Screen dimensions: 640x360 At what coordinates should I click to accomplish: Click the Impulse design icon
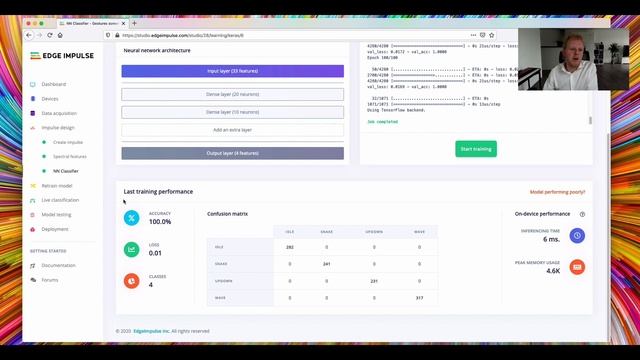33,128
